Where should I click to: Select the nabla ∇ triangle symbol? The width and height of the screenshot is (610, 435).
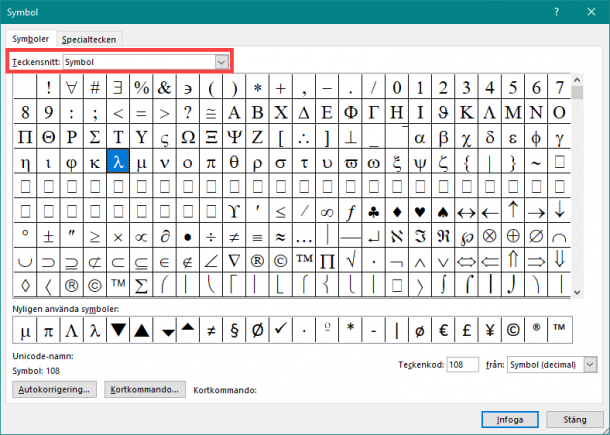pos(233,261)
